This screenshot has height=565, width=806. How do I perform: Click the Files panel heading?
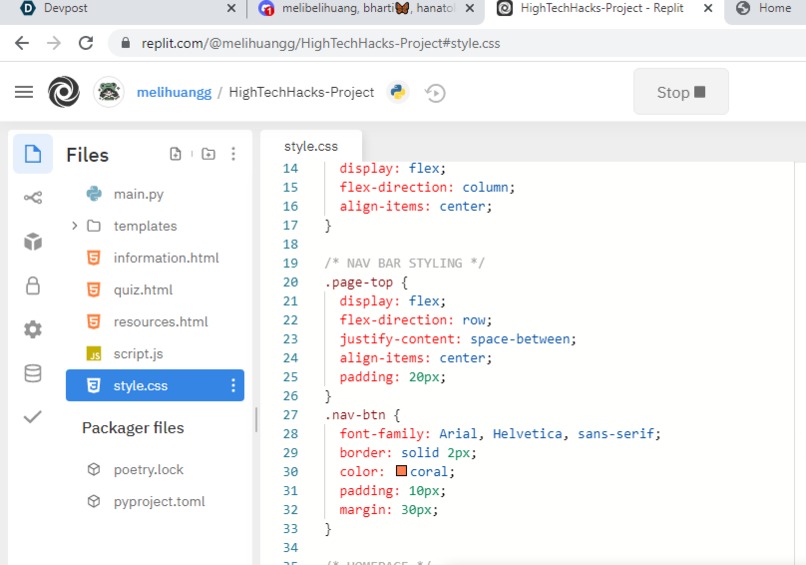87,155
